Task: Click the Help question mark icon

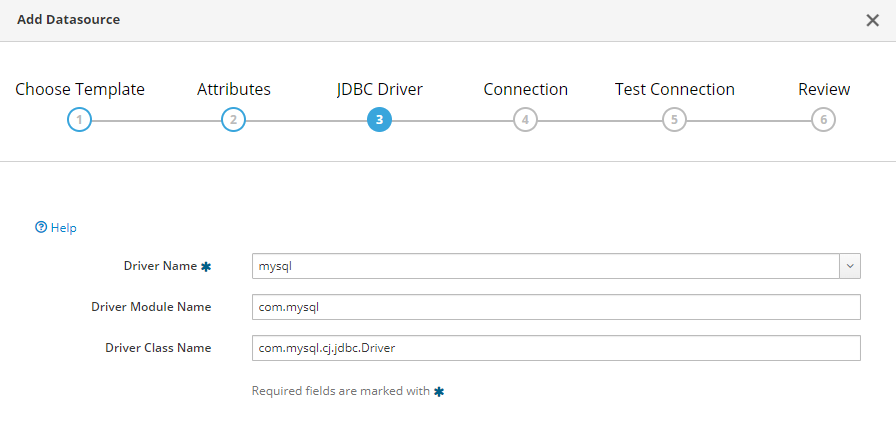Action: (x=41, y=228)
